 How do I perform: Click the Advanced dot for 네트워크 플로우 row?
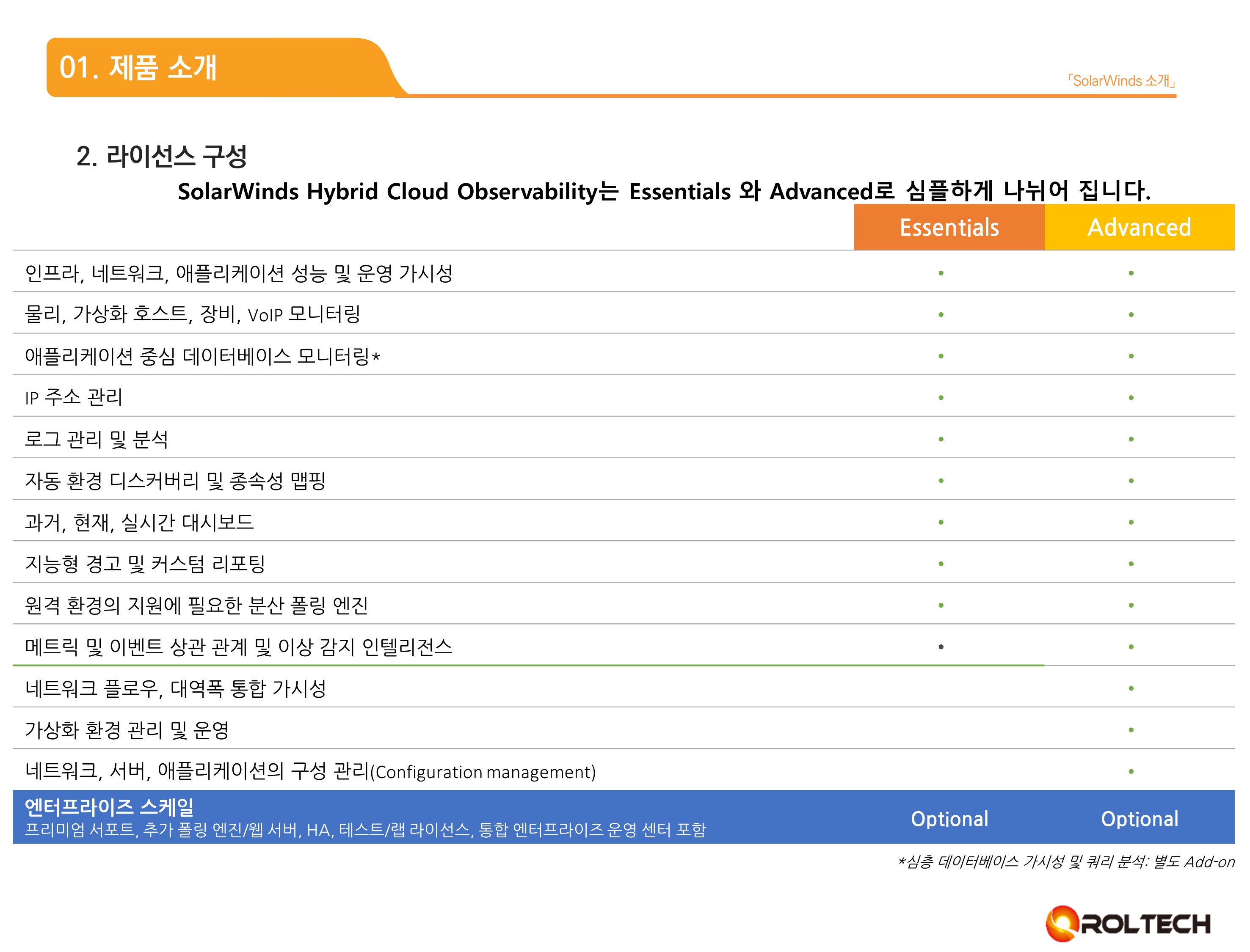point(1131,688)
